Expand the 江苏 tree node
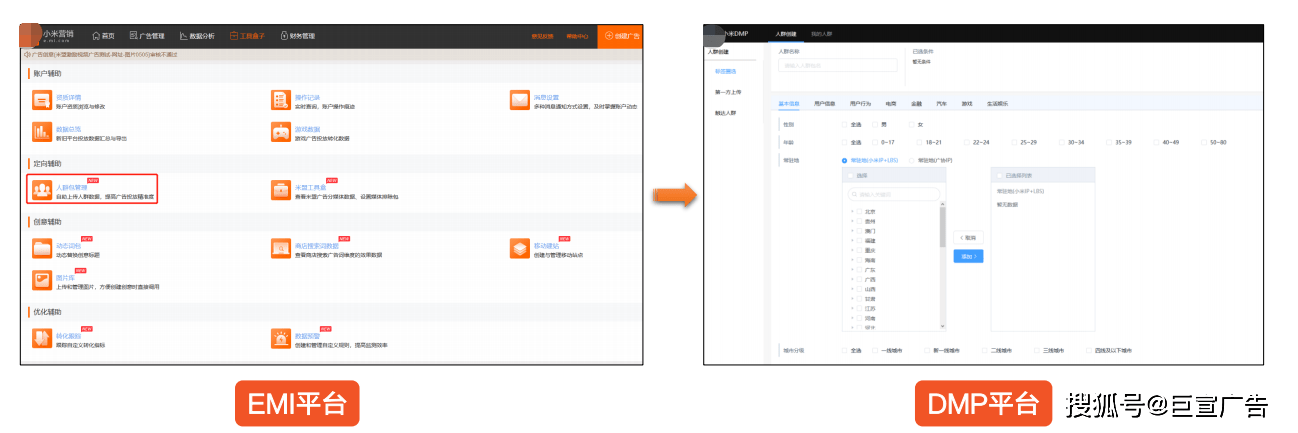The height and width of the screenshot is (433, 1298). (x=852, y=308)
